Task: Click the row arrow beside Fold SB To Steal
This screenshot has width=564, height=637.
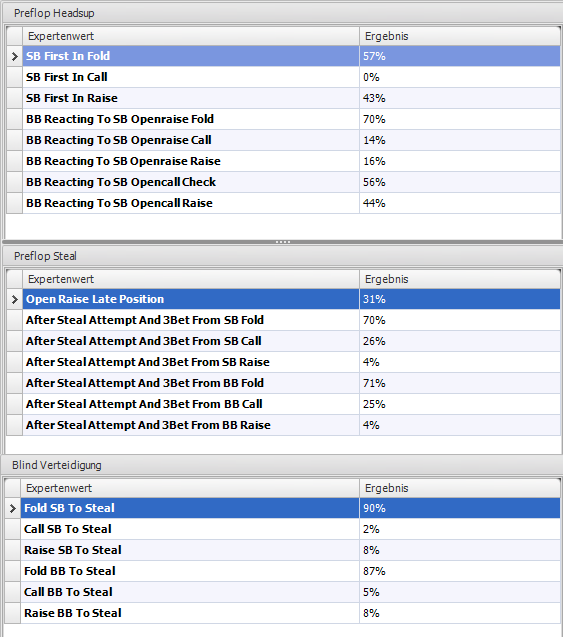Action: 13,508
